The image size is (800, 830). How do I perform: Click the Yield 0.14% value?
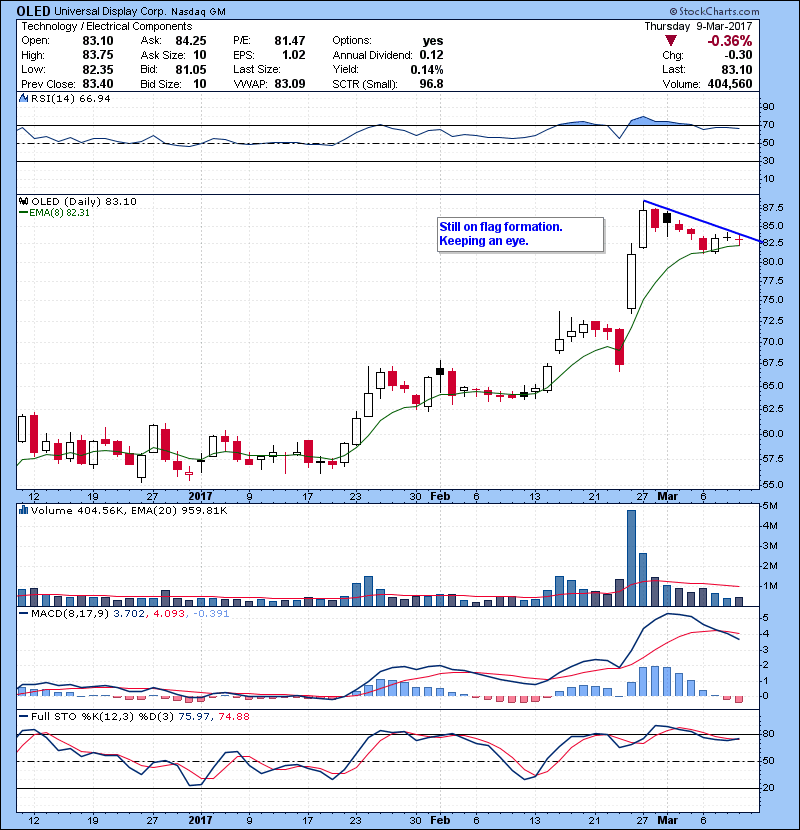point(427,69)
